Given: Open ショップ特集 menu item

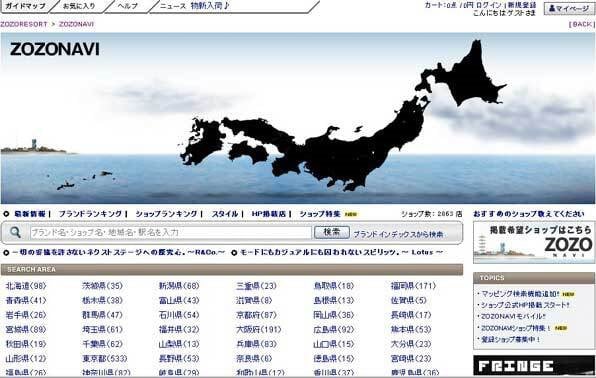Looking at the screenshot, I should tap(320, 214).
